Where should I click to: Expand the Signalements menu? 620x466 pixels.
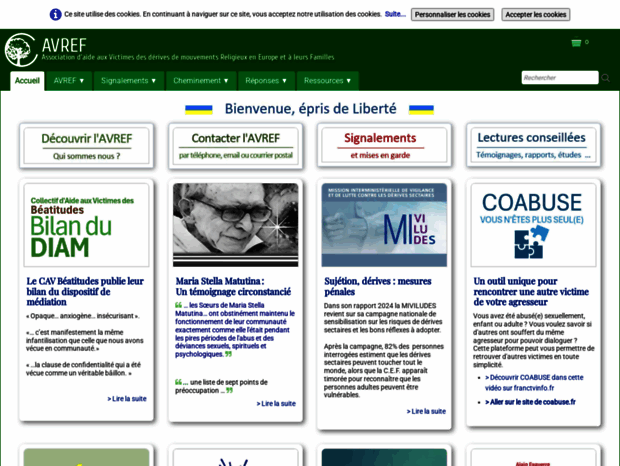click(129, 81)
